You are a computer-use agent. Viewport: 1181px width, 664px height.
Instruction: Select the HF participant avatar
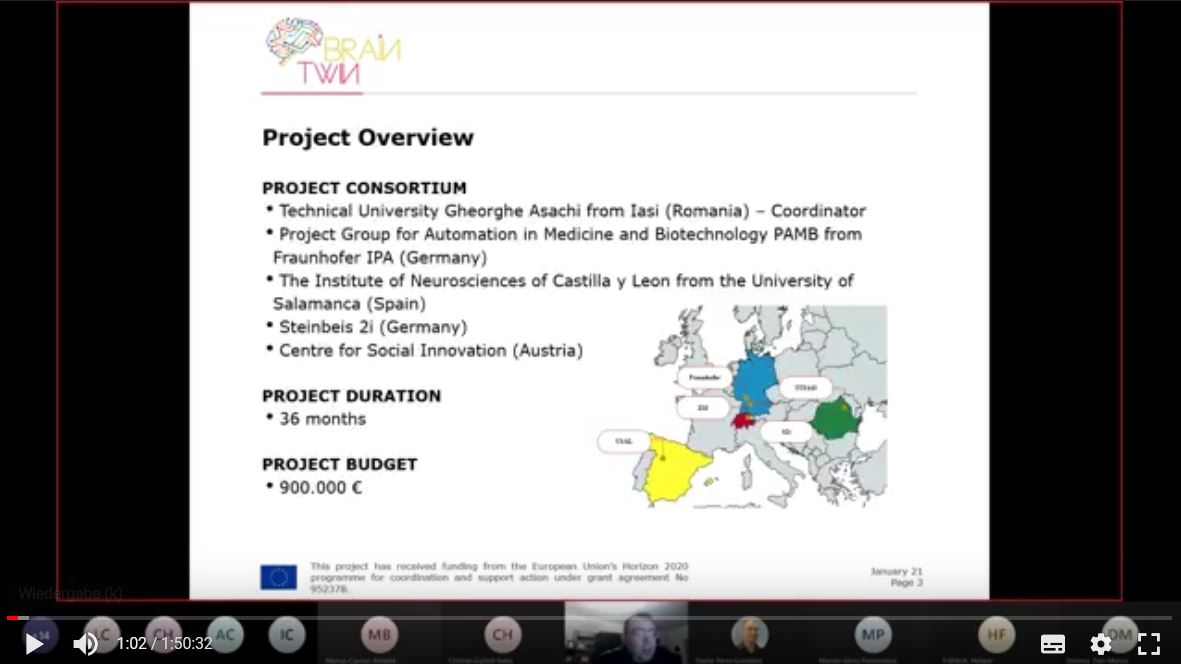tap(996, 635)
